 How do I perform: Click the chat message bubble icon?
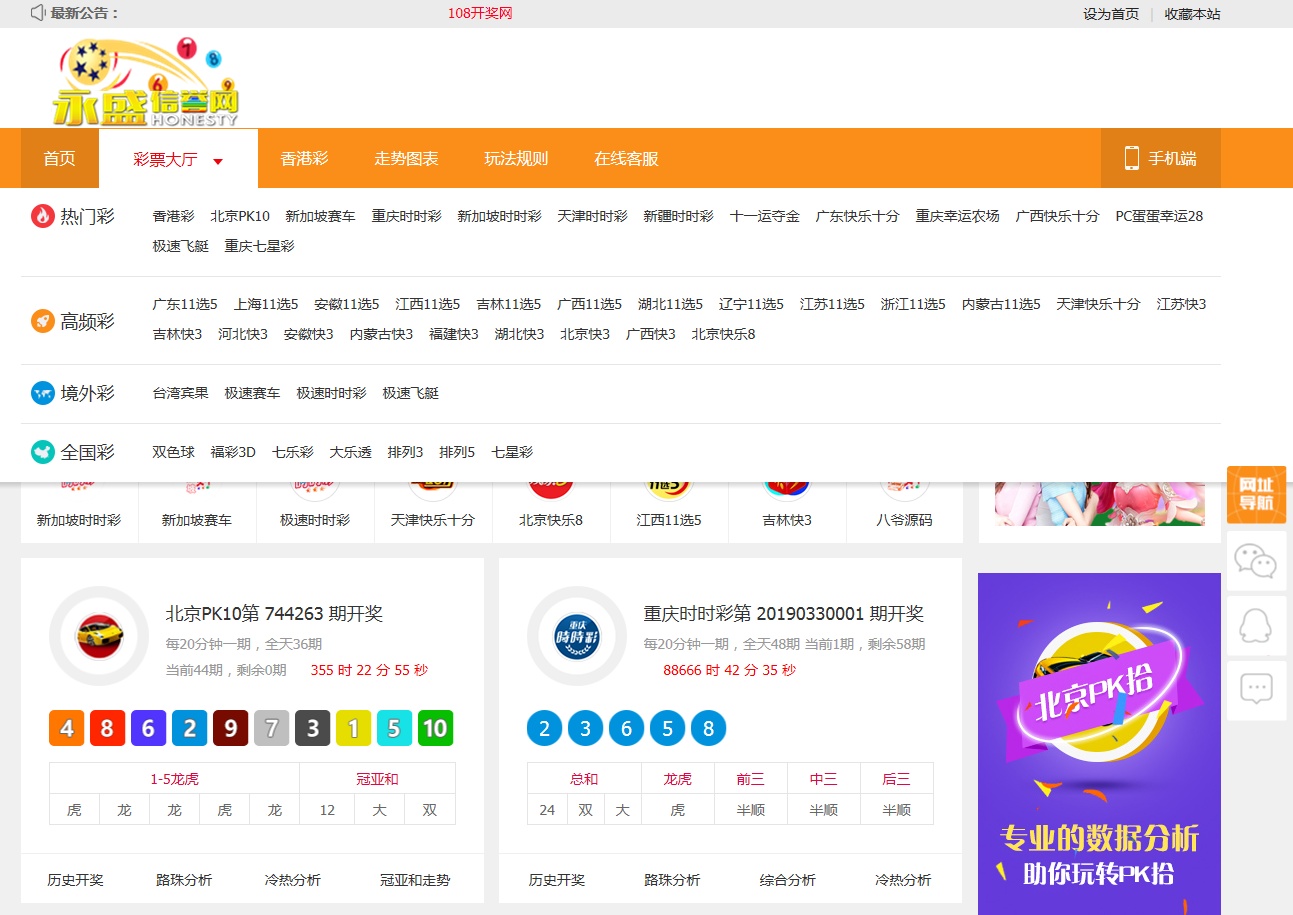point(1256,689)
